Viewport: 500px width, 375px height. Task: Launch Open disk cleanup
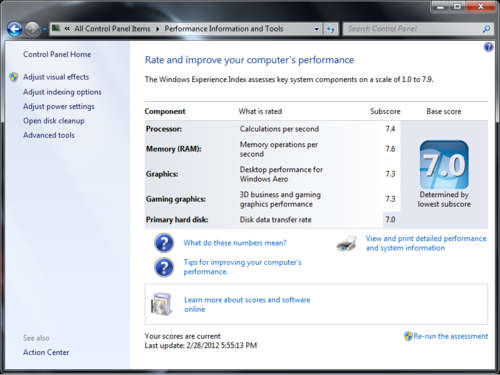pyautogui.click(x=54, y=121)
